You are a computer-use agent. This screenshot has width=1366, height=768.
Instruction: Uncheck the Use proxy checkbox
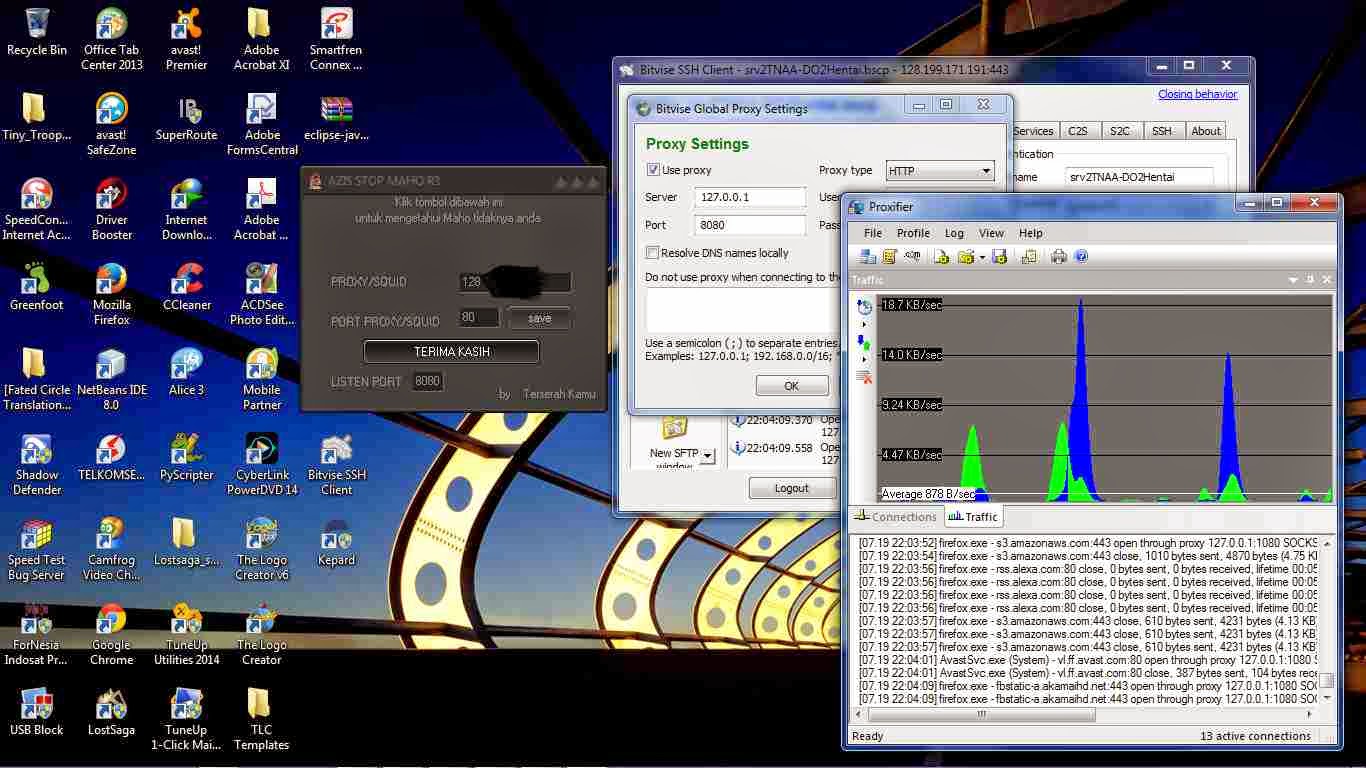pos(653,171)
